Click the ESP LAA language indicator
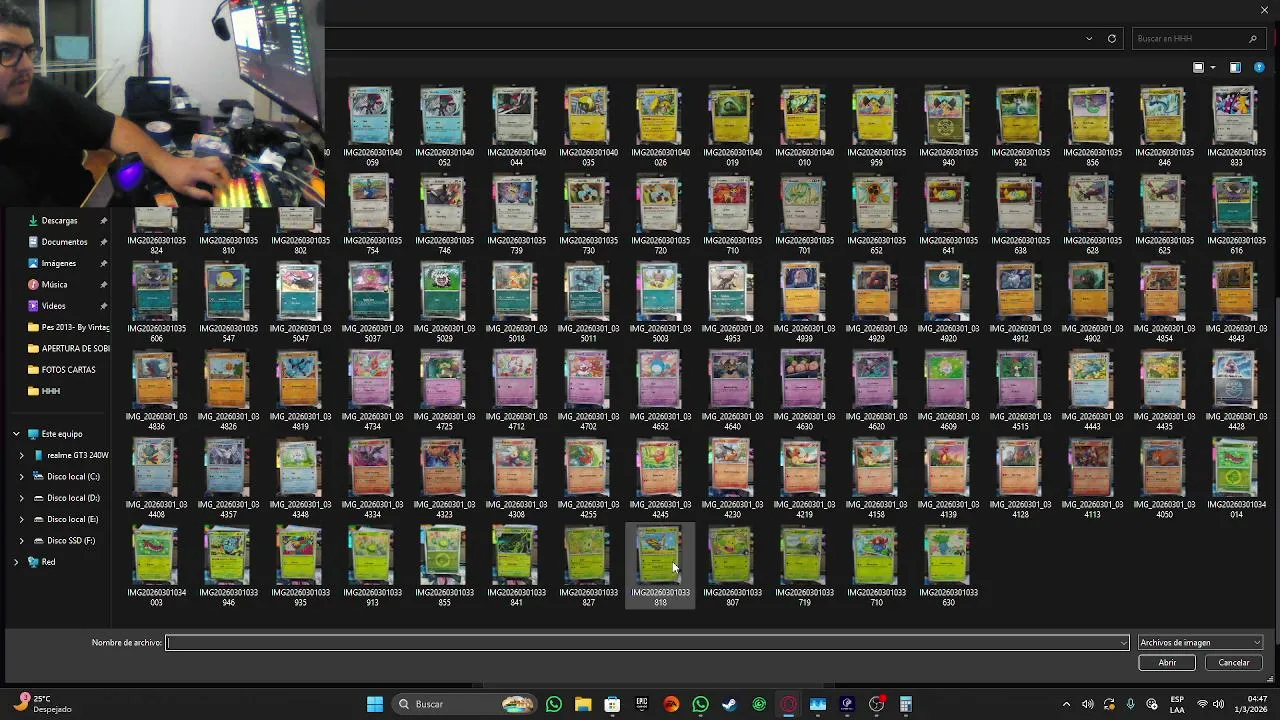The height and width of the screenshot is (720, 1280). click(1177, 704)
